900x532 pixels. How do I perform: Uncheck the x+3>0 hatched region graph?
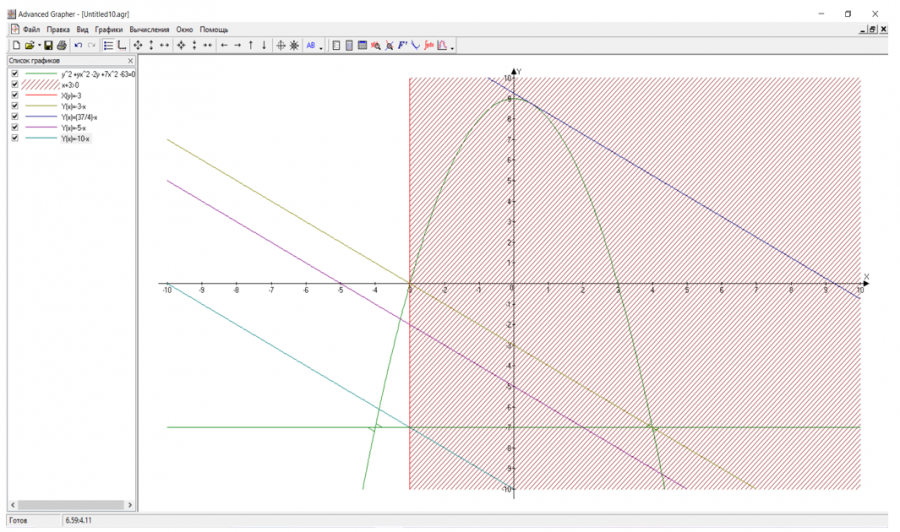14,85
